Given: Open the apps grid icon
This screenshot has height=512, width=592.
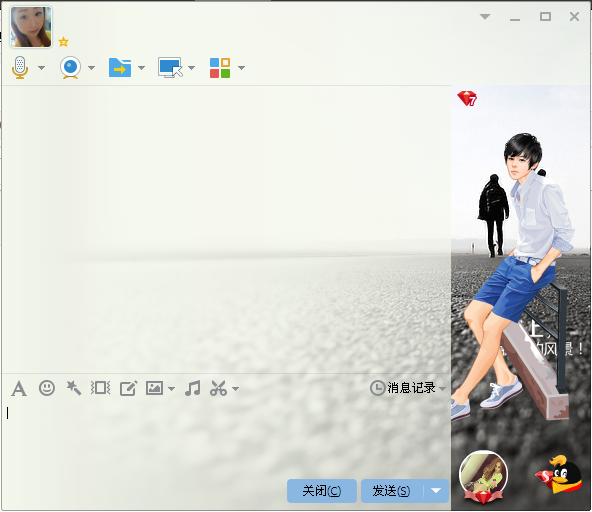Looking at the screenshot, I should click(220, 68).
